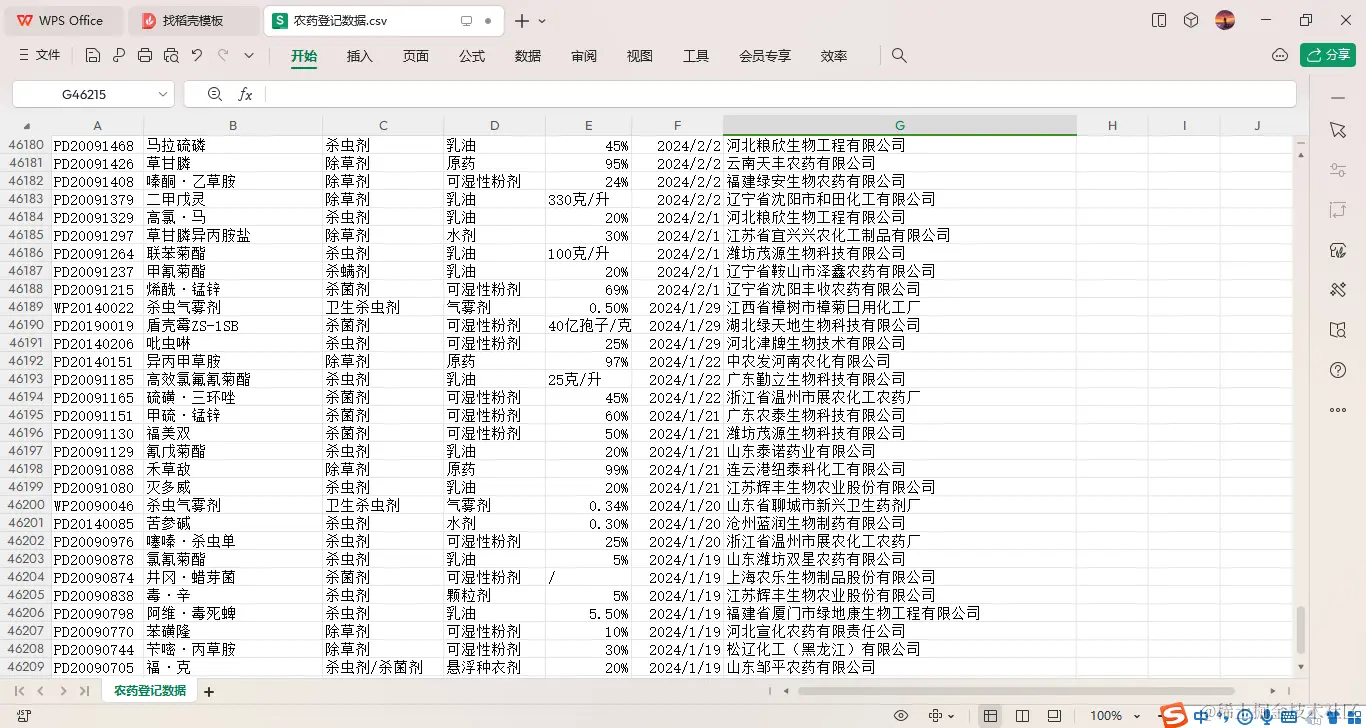Viewport: 1366px width, 728px height.
Task: Toggle the reading mode crosshair icon
Action: point(936,716)
